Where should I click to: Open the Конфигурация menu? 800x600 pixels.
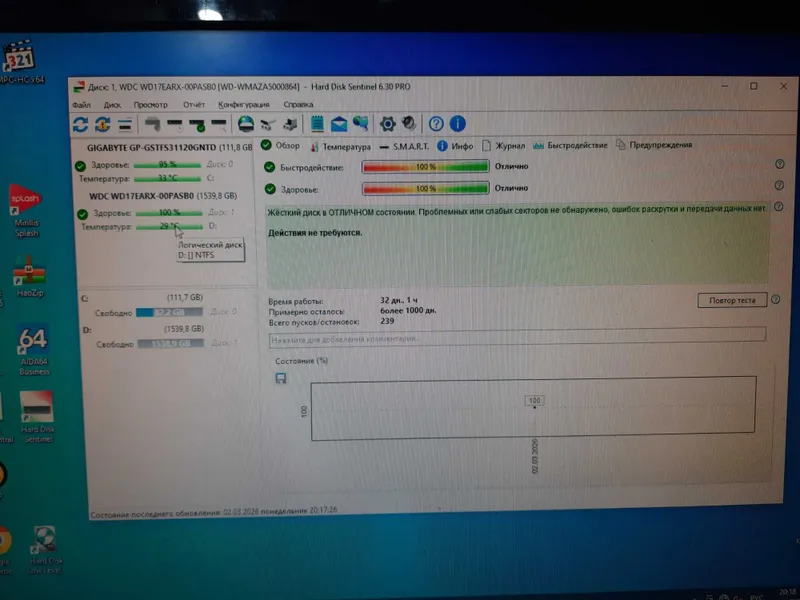coord(244,105)
